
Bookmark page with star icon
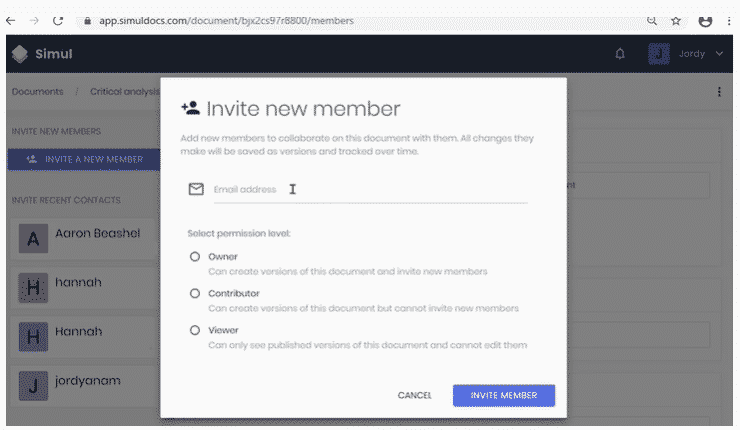(x=676, y=21)
